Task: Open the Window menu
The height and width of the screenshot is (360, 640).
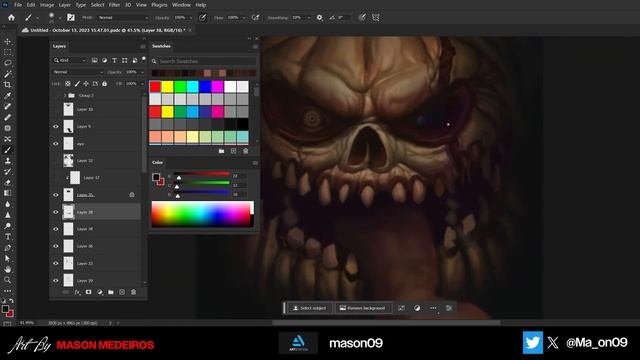Action: coord(181,5)
